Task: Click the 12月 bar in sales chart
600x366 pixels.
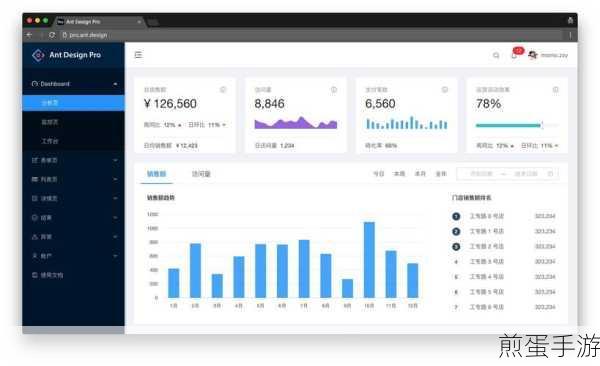Action: click(x=413, y=281)
